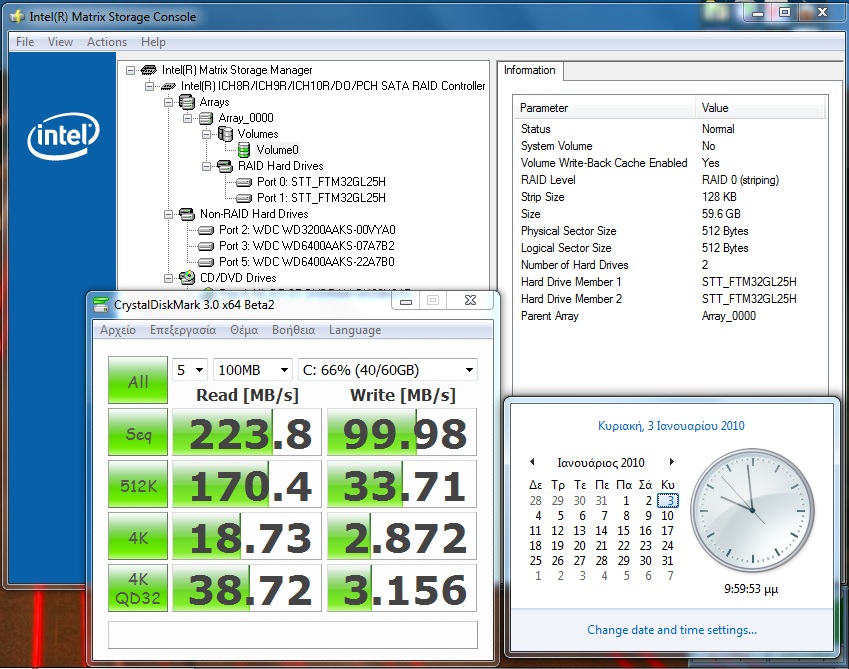The image size is (849, 669).
Task: Open the test count dropdown showing 5
Action: 190,370
